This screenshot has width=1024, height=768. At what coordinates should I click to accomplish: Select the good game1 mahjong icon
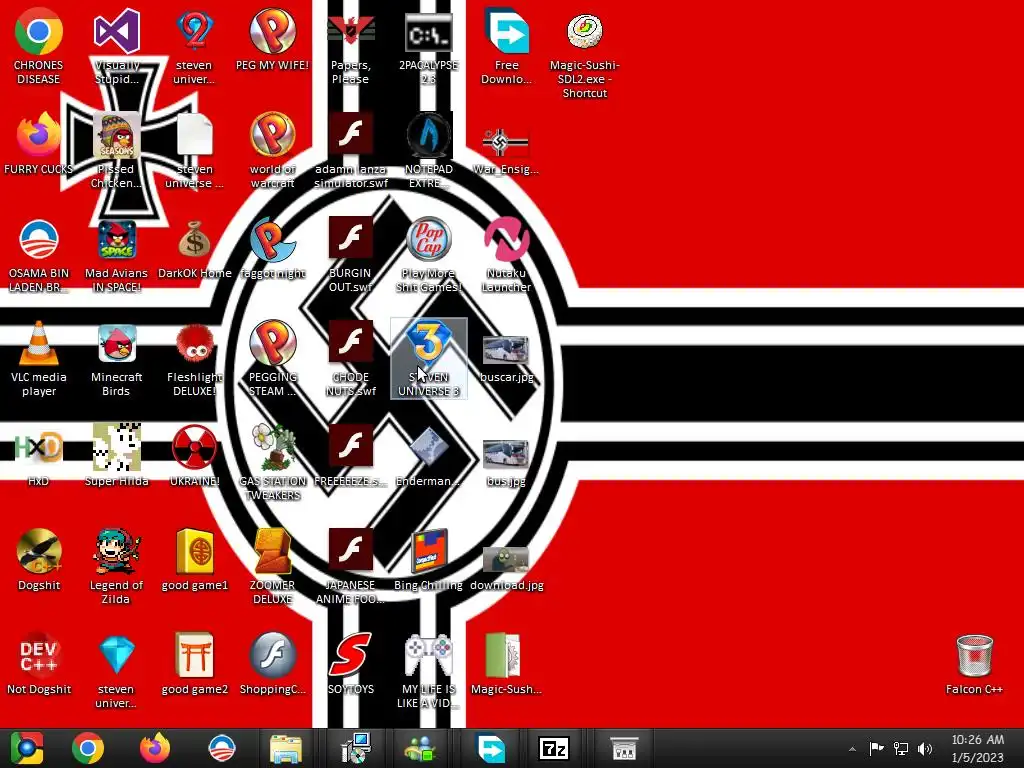195,559
